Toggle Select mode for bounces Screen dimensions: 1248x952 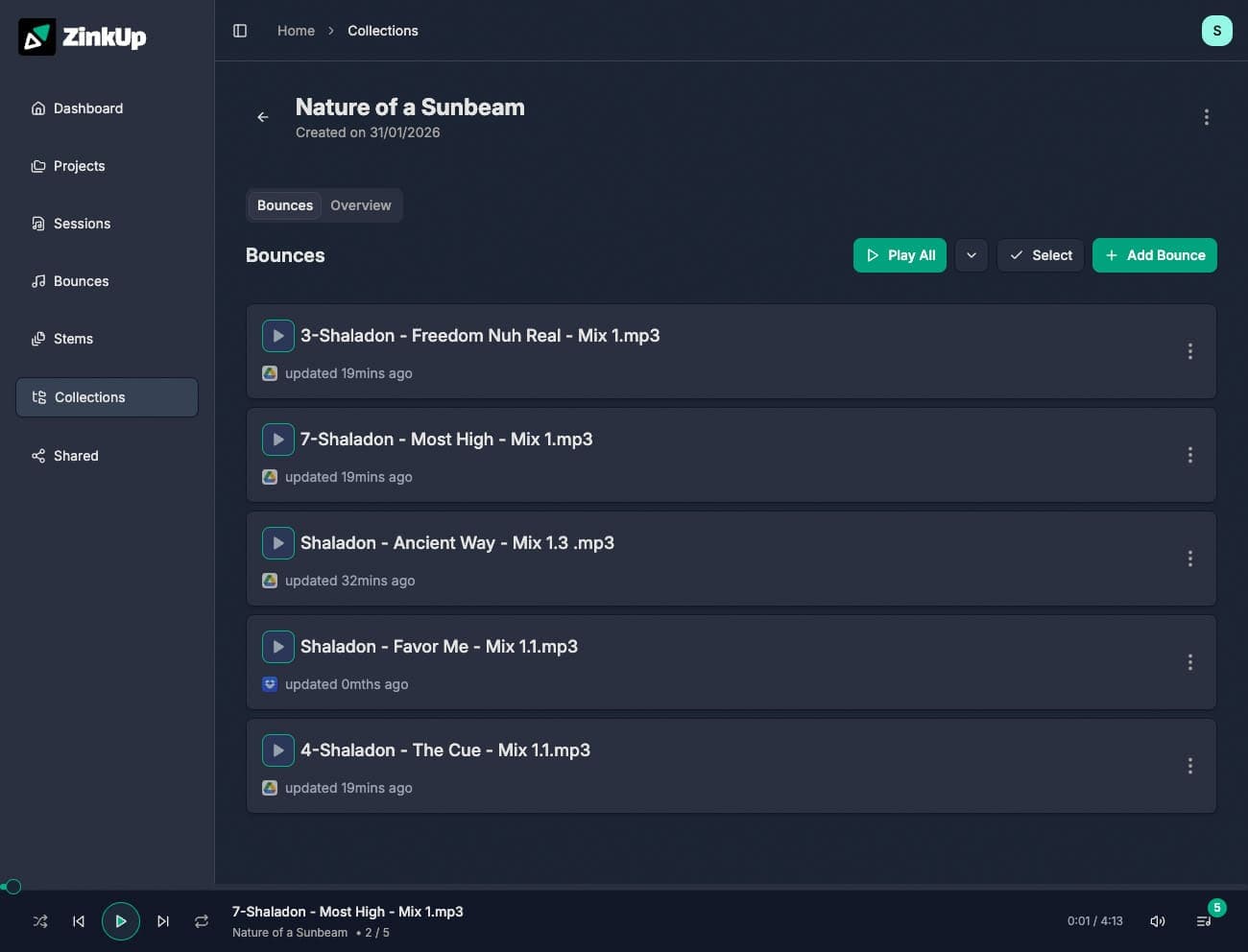click(x=1041, y=255)
